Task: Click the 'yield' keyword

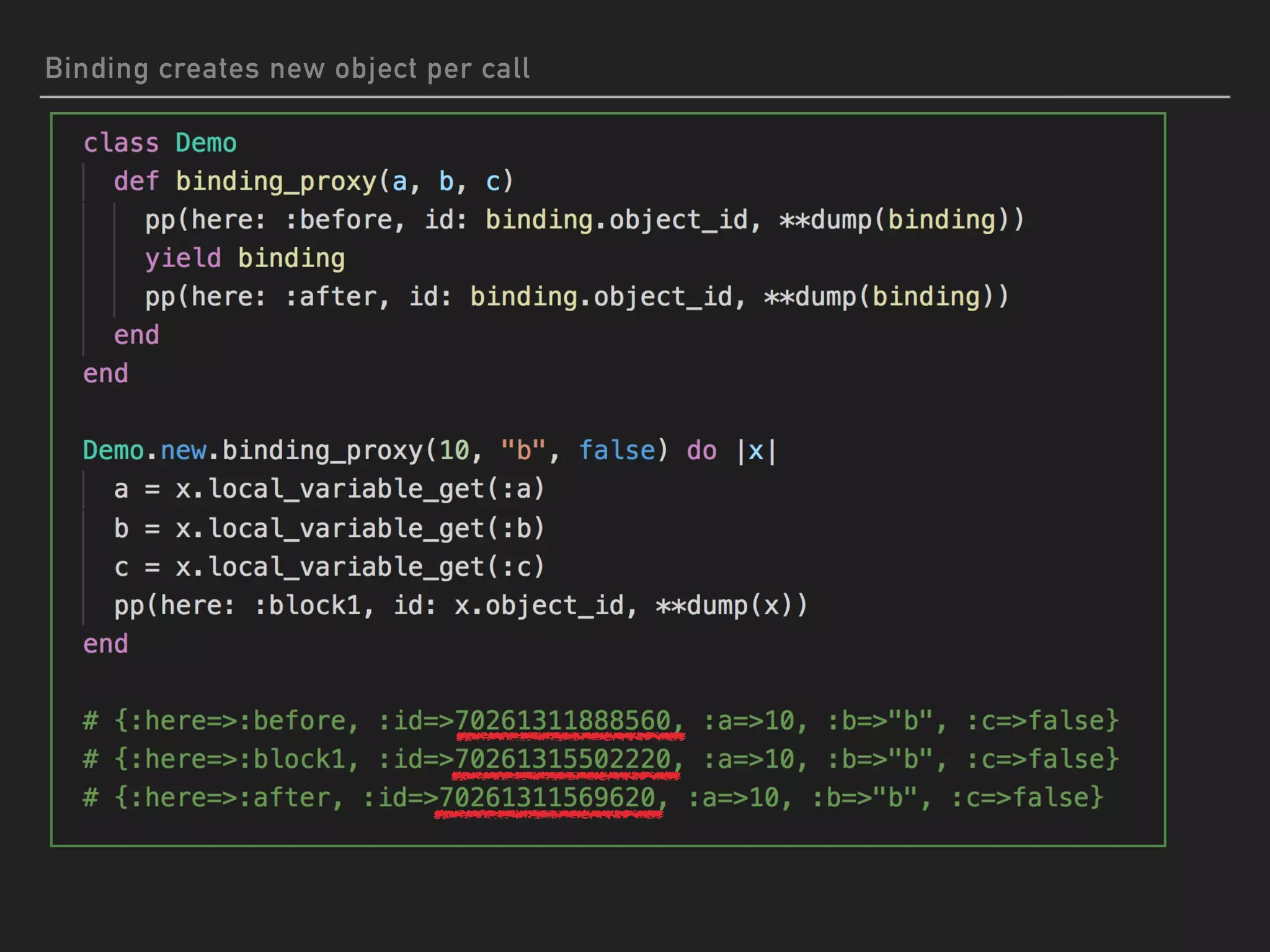Action: click(x=183, y=258)
